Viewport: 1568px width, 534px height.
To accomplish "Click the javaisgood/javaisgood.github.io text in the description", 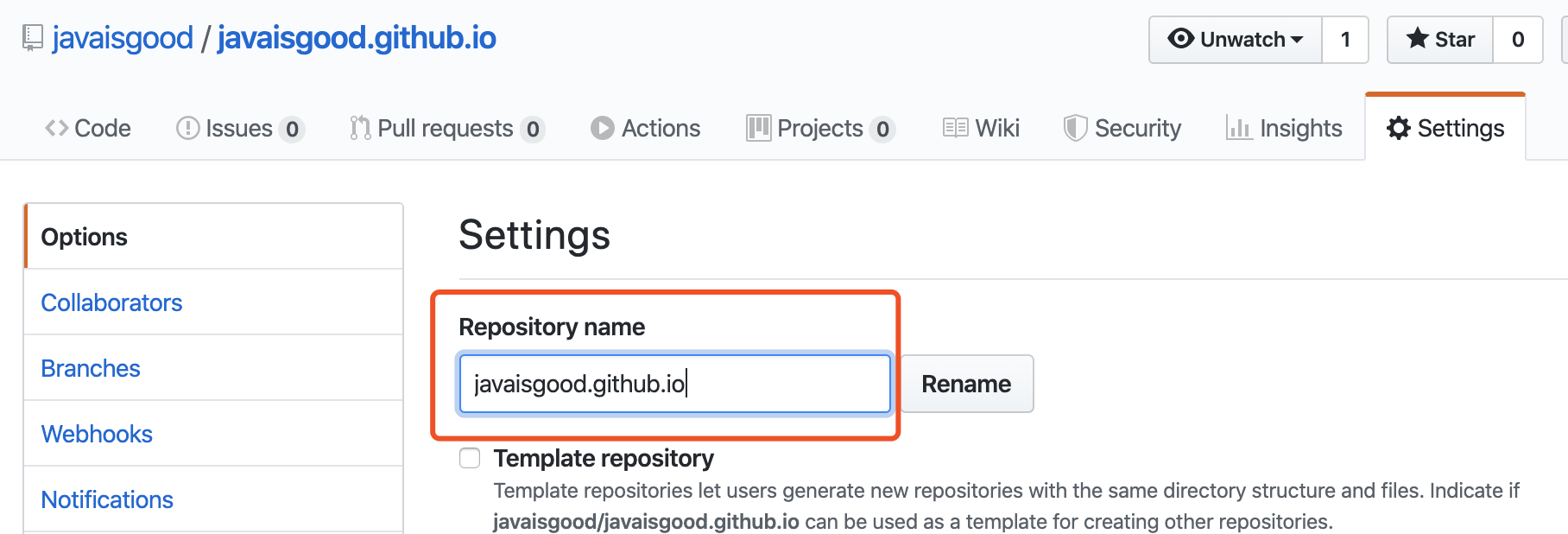I will [646, 522].
